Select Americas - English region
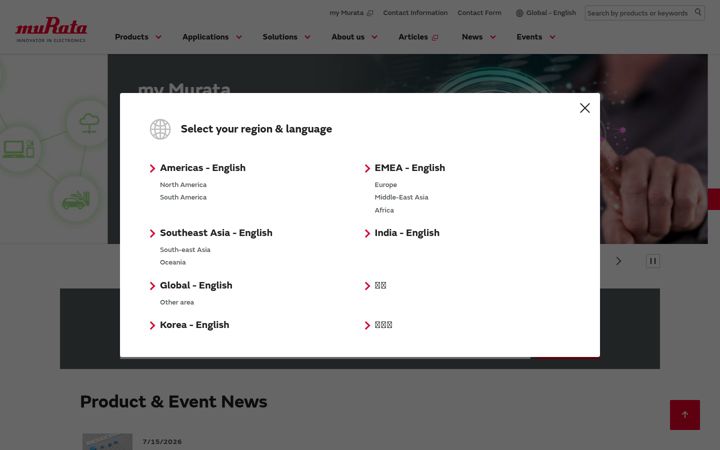The width and height of the screenshot is (720, 450). pyautogui.click(x=202, y=168)
